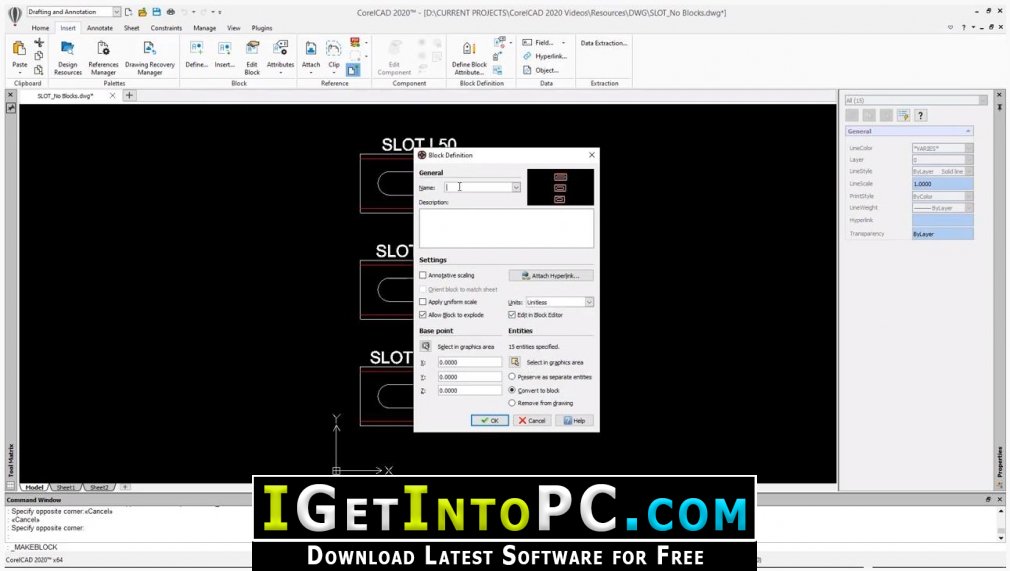Click Data Extraction in ribbon

604,43
